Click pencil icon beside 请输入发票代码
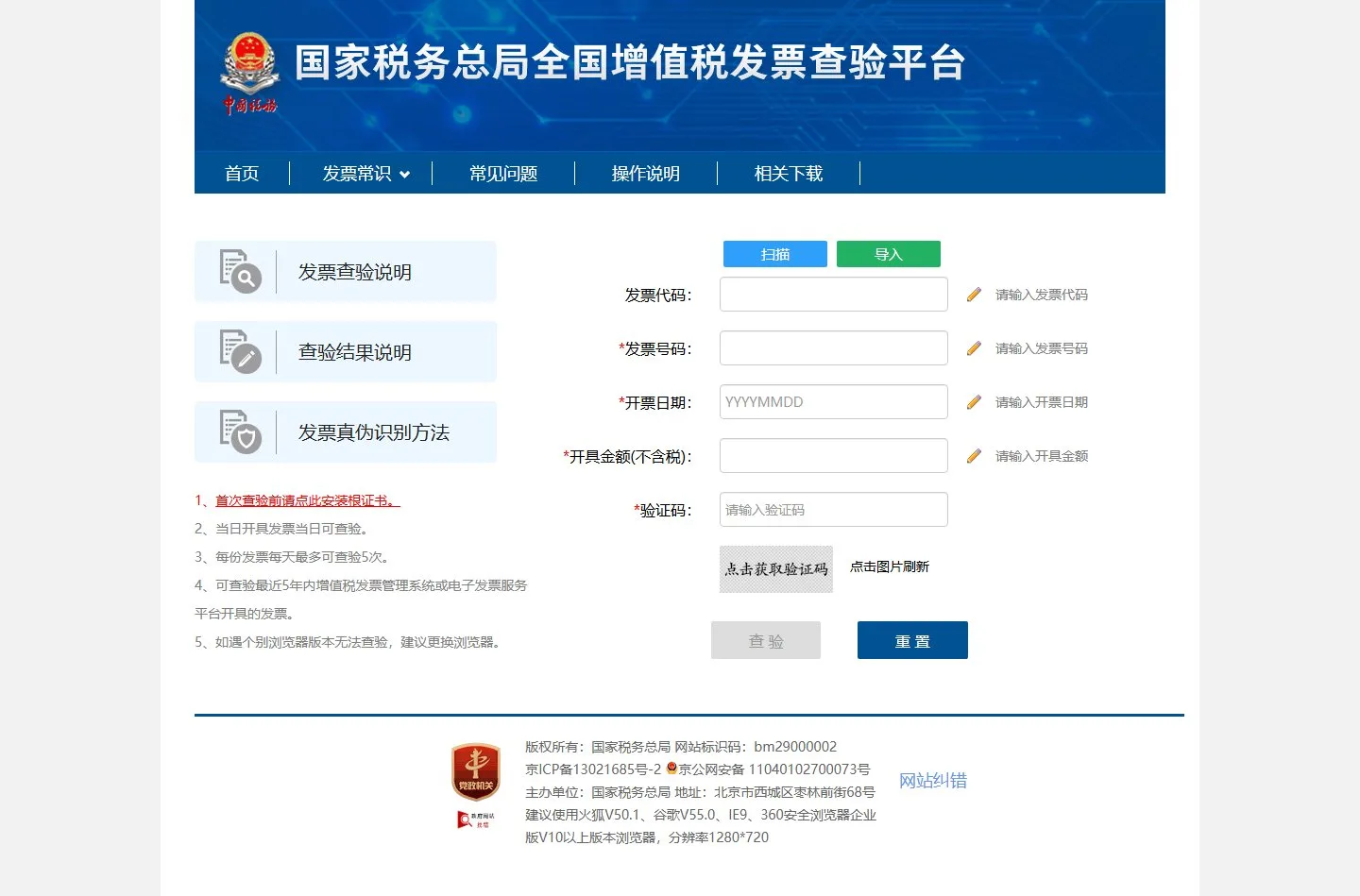1360x896 pixels. 974,295
